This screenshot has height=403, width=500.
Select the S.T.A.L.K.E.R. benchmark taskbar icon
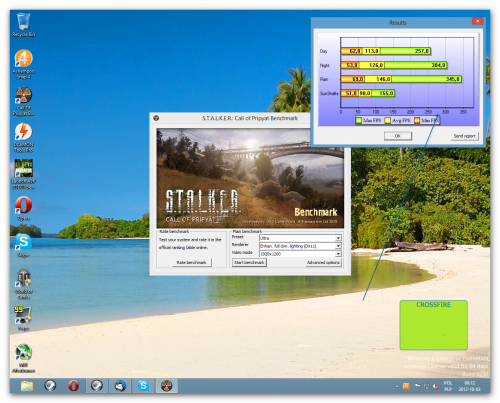tap(167, 386)
